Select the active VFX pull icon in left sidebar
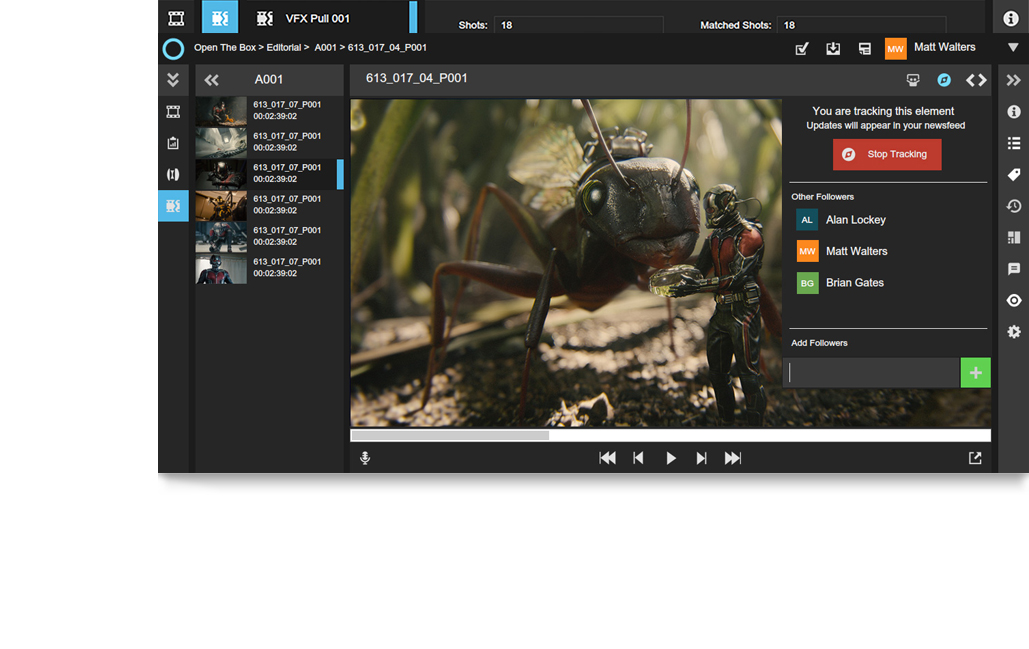The image size is (1029, 649). pyautogui.click(x=173, y=206)
